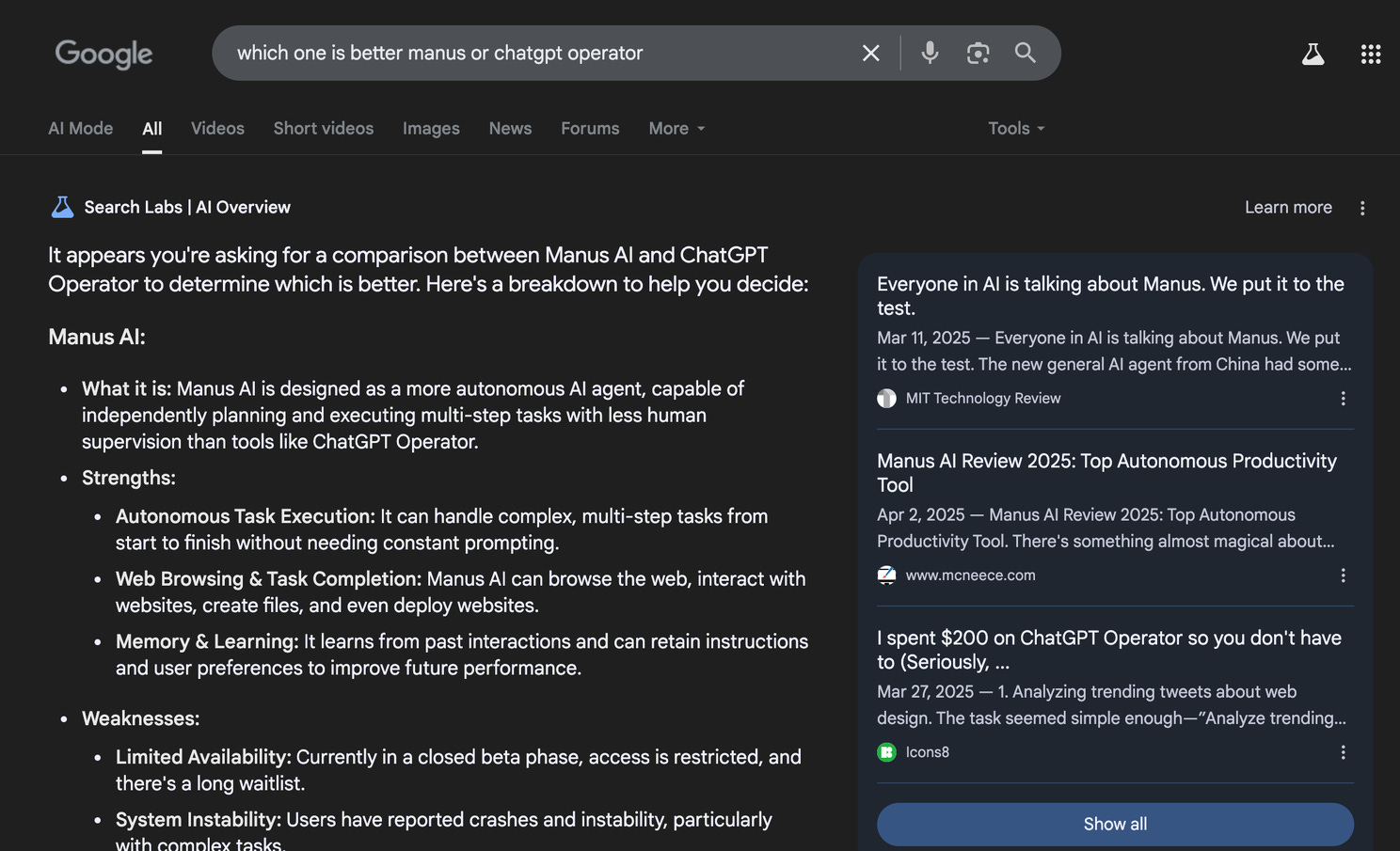
Task: Click the 'Manus AI:' heading
Action: pyautogui.click(x=97, y=337)
